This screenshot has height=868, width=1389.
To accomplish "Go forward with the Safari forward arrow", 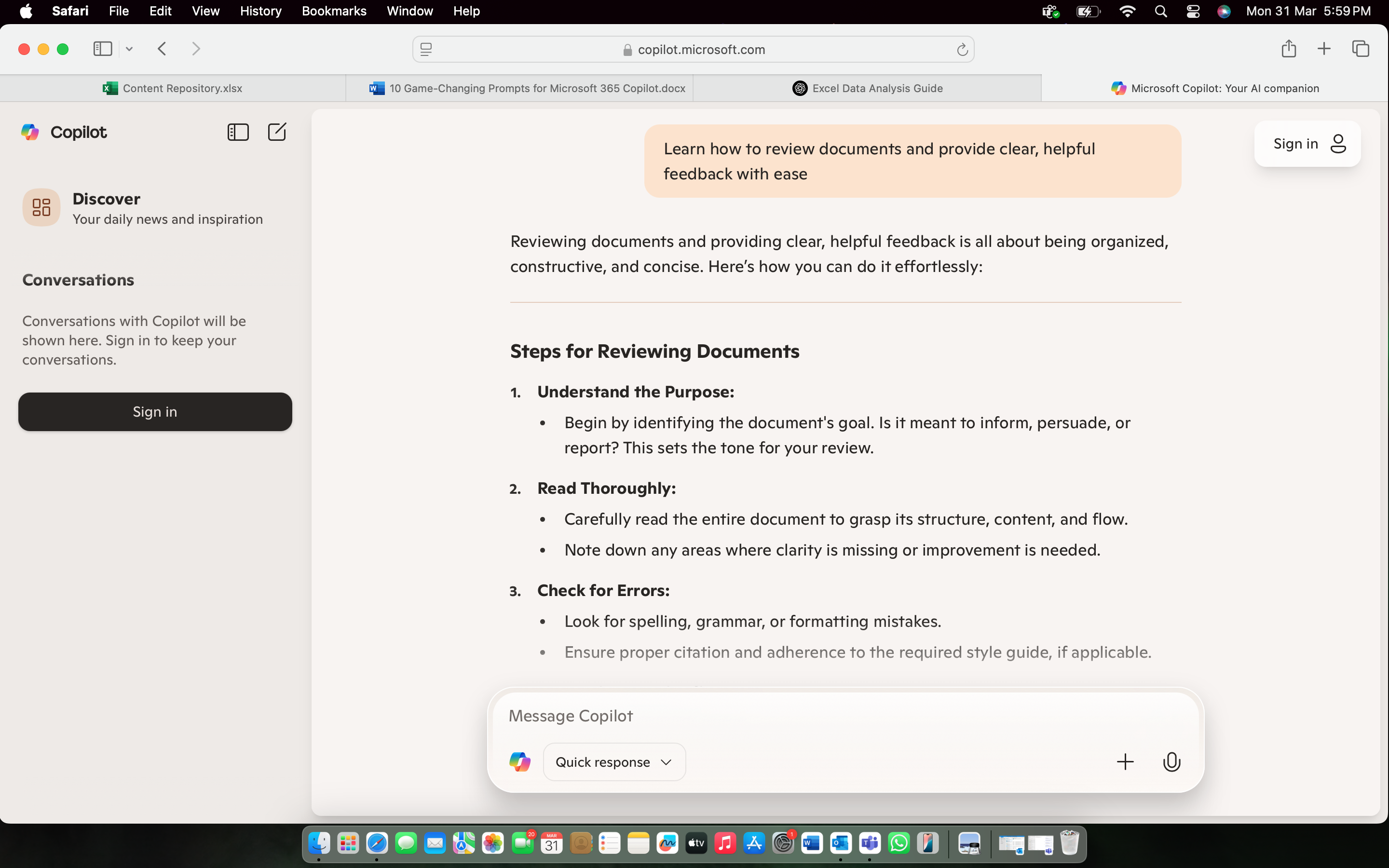I will tap(196, 49).
